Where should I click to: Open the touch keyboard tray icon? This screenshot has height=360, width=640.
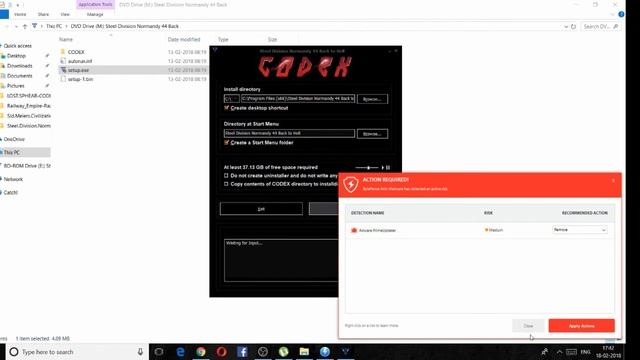[571, 352]
